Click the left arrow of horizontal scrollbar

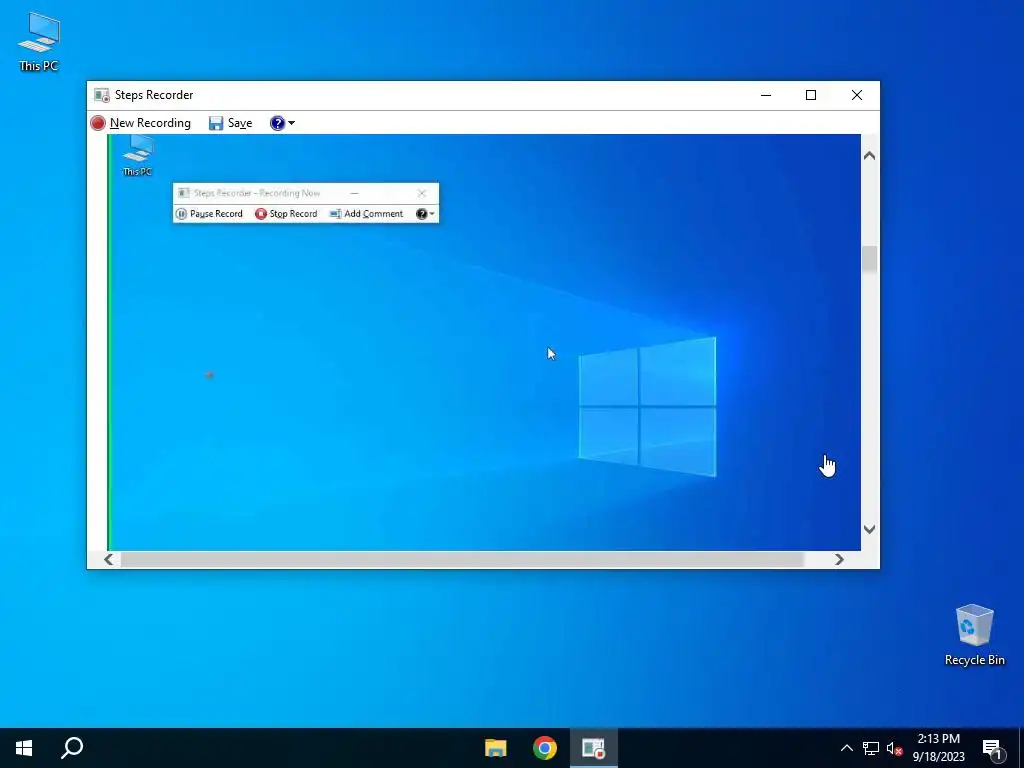[108, 560]
